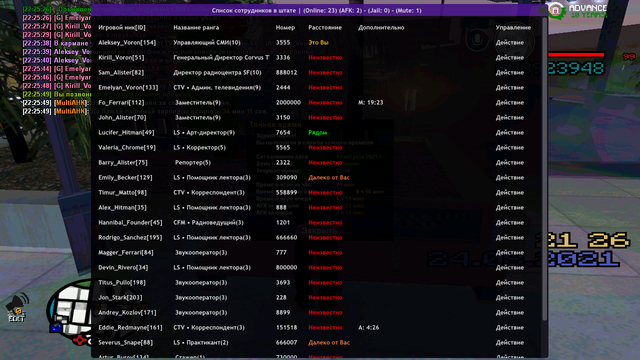This screenshot has width=640, height=360.
Task: Click Действие for Severus_Snape[88]
Action: coord(509,342)
